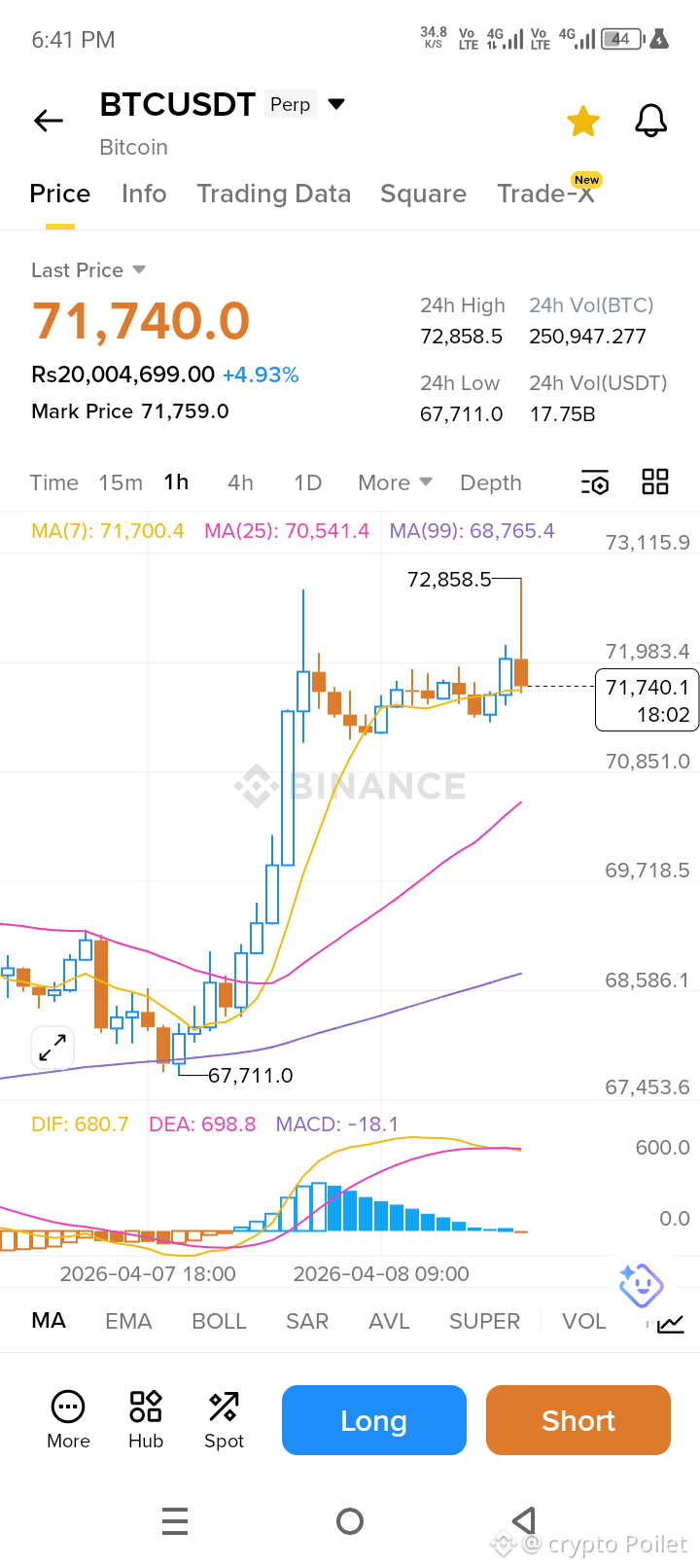The height and width of the screenshot is (1568, 700).
Task: Switch to the Trading Data tab
Action: (274, 194)
